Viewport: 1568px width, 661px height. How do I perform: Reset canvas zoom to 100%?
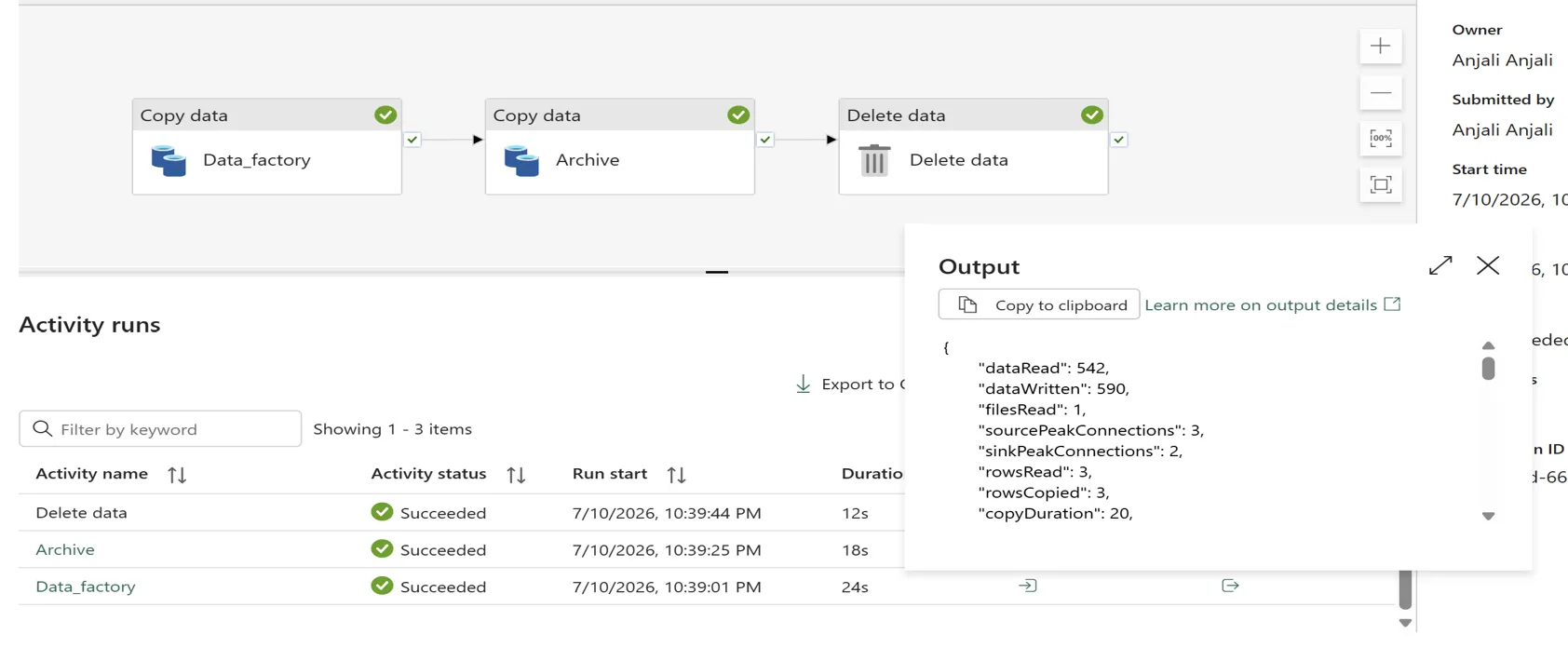pos(1380,139)
